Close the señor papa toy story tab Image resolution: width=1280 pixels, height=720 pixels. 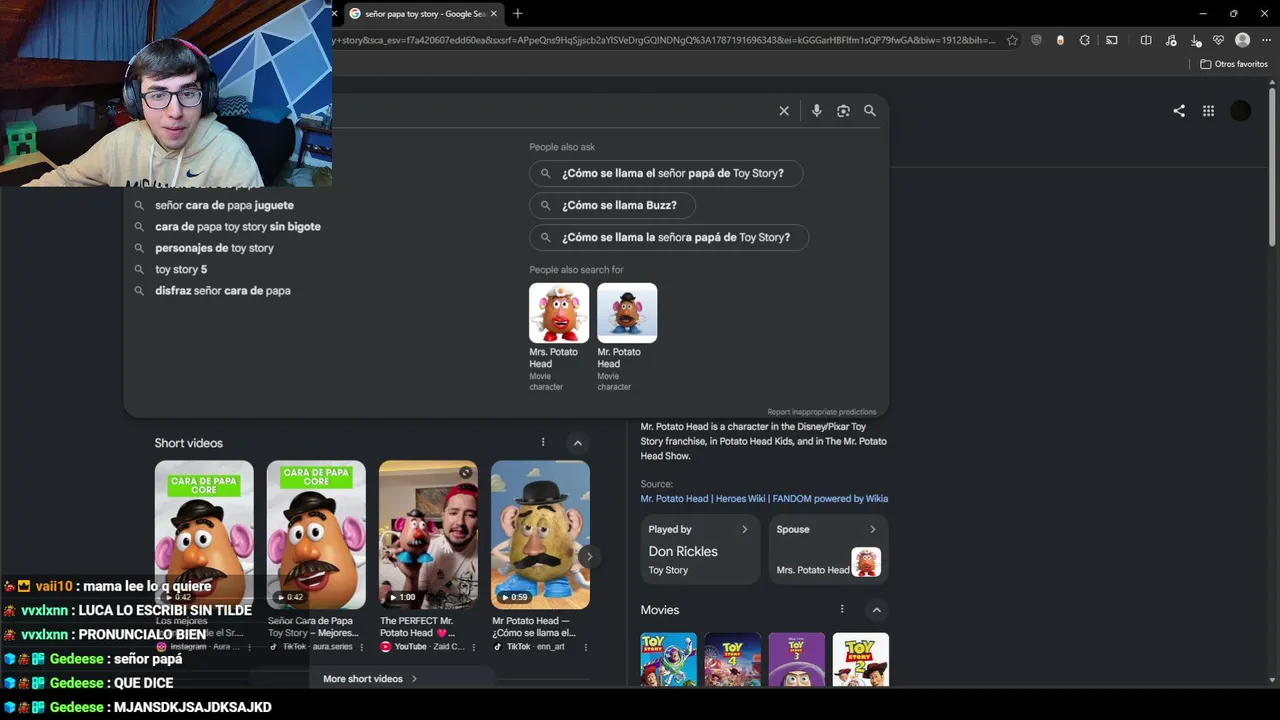click(493, 14)
